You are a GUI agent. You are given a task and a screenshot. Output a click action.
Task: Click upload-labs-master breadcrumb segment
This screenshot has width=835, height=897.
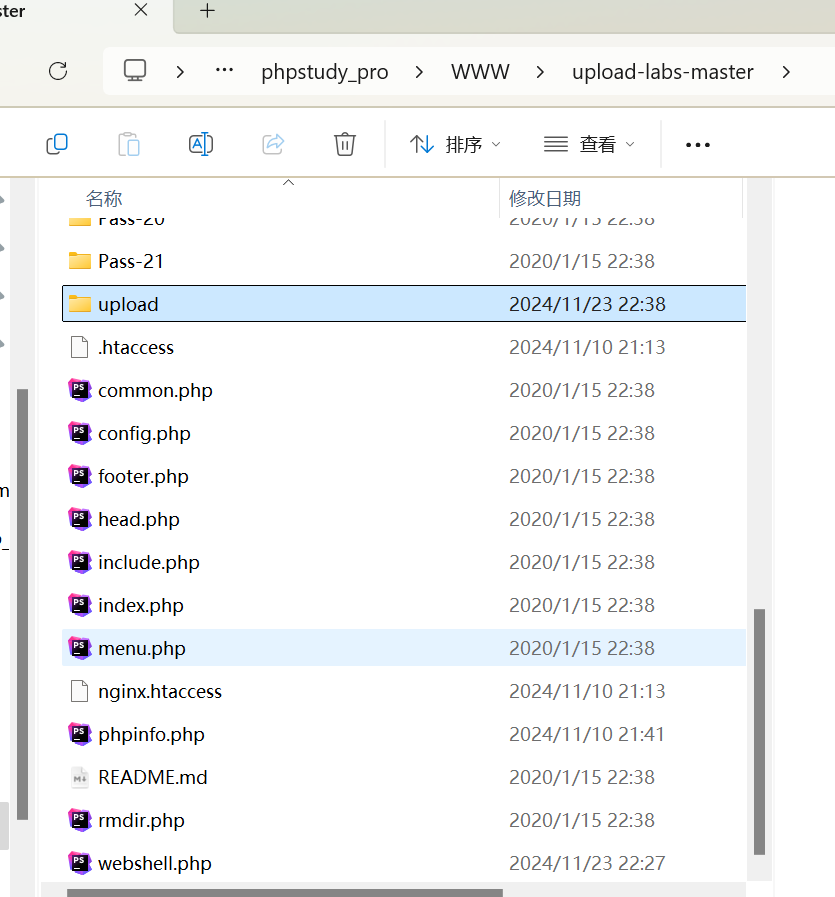[663, 72]
